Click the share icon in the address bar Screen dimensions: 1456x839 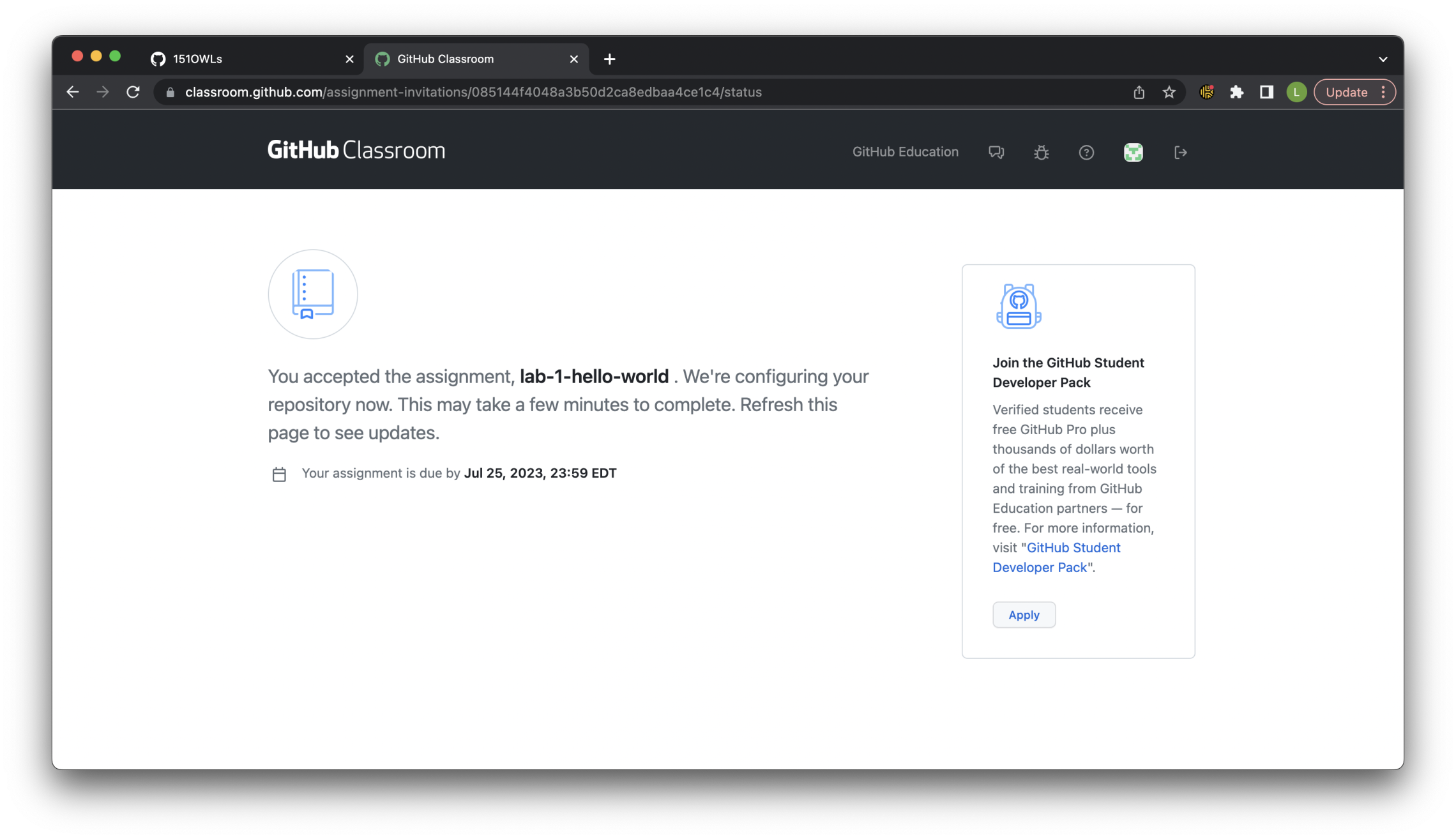1139,92
